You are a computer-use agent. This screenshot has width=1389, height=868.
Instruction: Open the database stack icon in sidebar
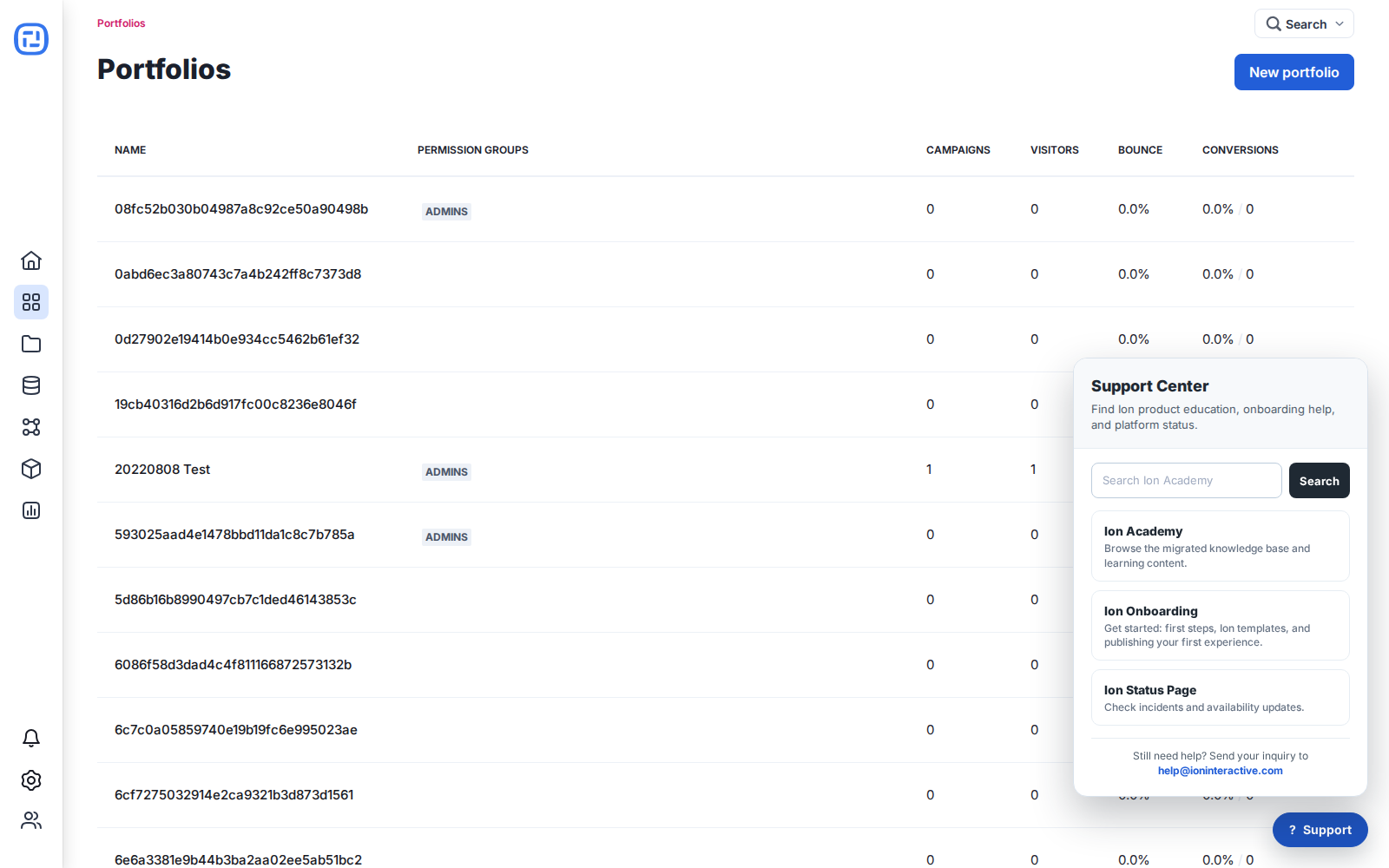click(x=31, y=385)
